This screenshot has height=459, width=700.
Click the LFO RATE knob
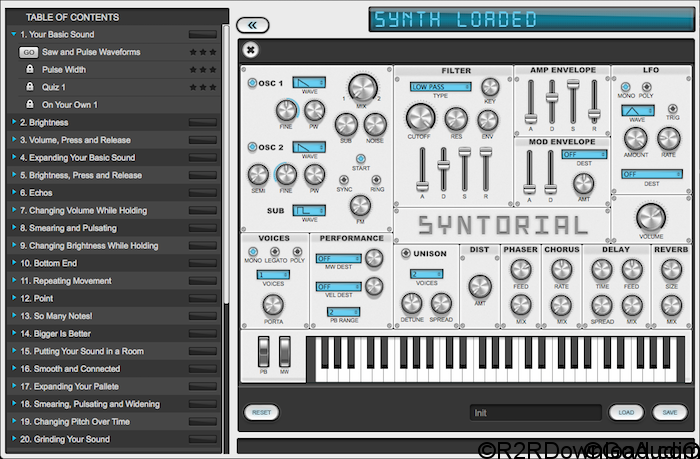(x=668, y=139)
